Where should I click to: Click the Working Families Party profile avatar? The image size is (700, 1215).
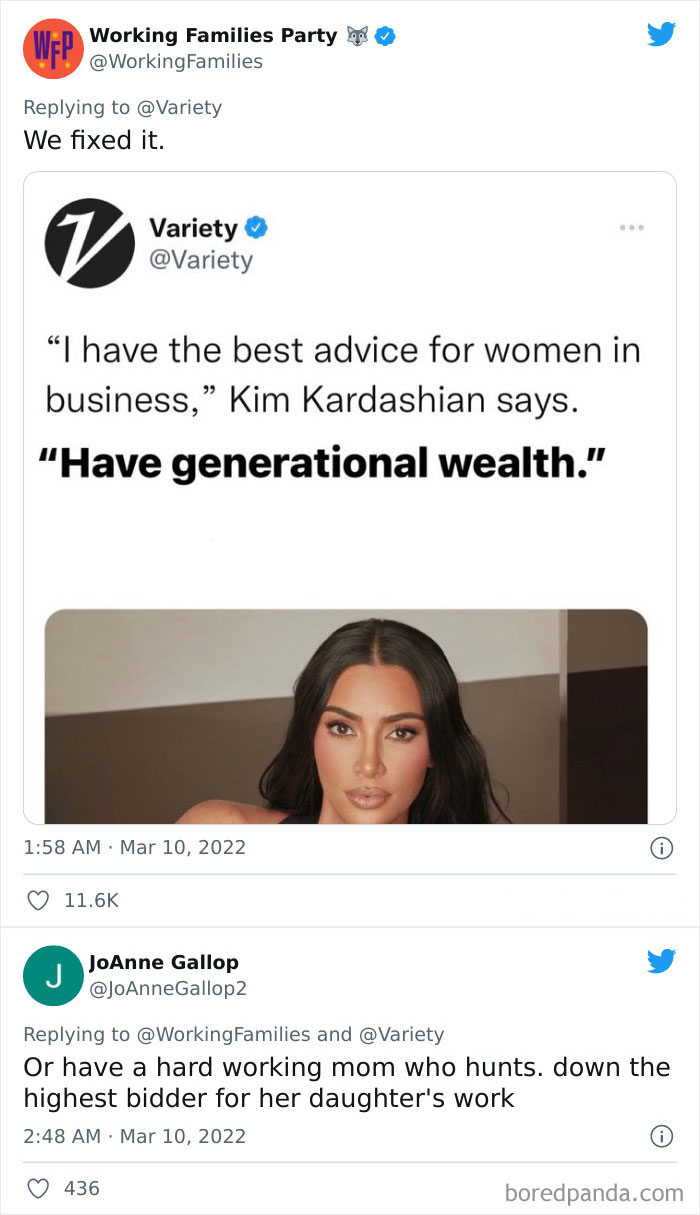click(x=53, y=47)
